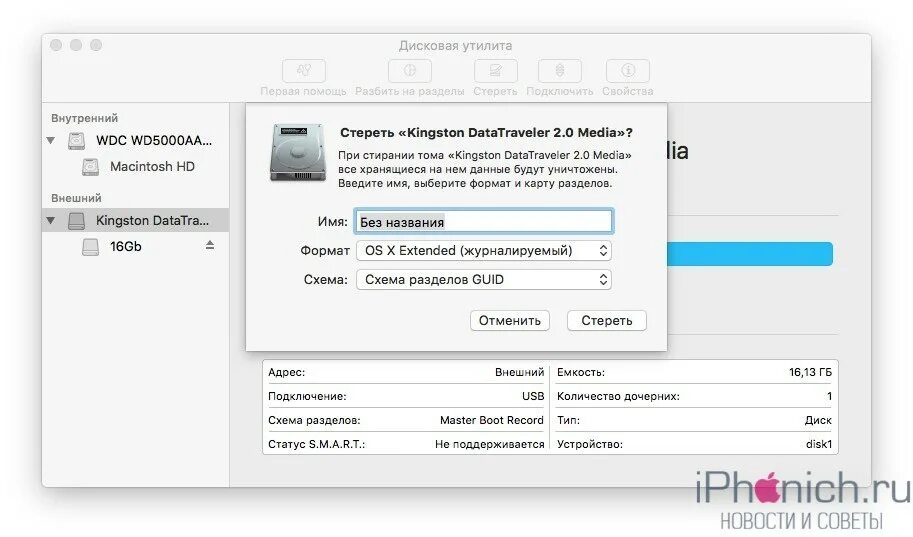Click the Внешний section header
Screen dimensions: 913x537
click(76, 198)
